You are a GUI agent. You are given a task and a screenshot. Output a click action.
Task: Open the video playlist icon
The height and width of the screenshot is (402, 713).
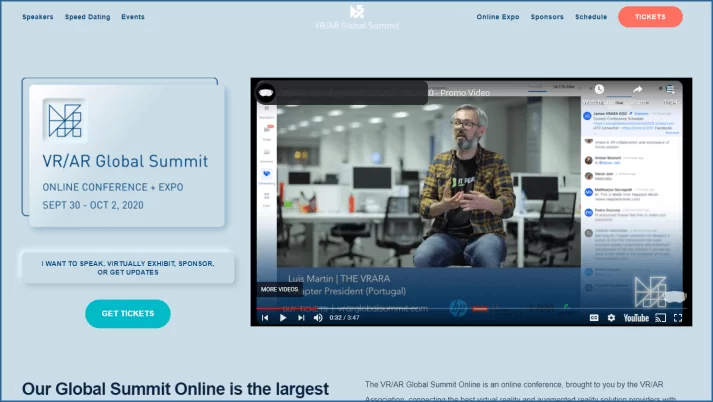670,89
